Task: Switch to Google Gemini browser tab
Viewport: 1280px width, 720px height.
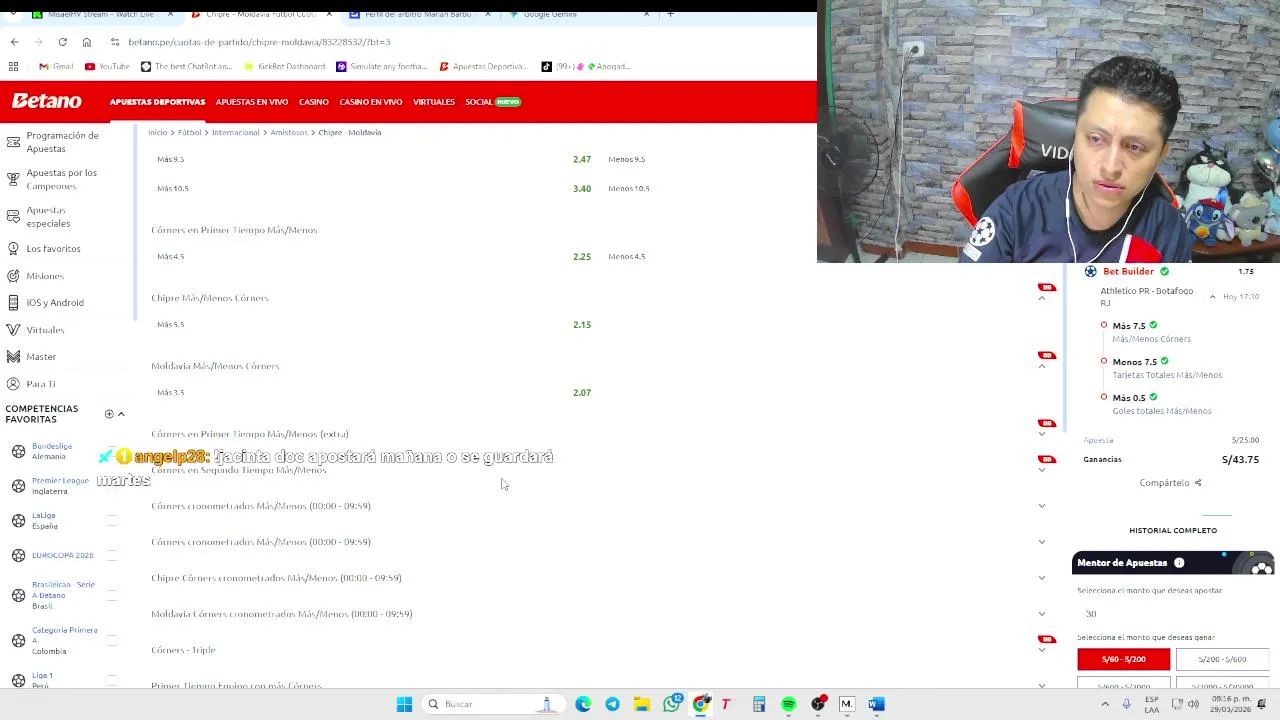Action: click(x=549, y=14)
